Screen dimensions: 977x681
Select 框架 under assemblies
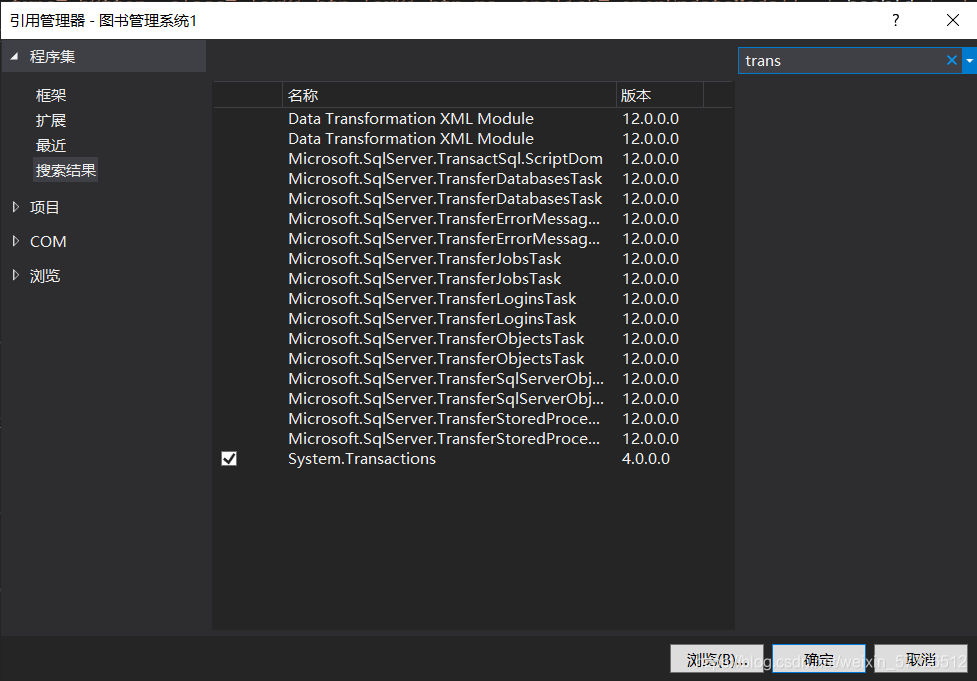50,95
